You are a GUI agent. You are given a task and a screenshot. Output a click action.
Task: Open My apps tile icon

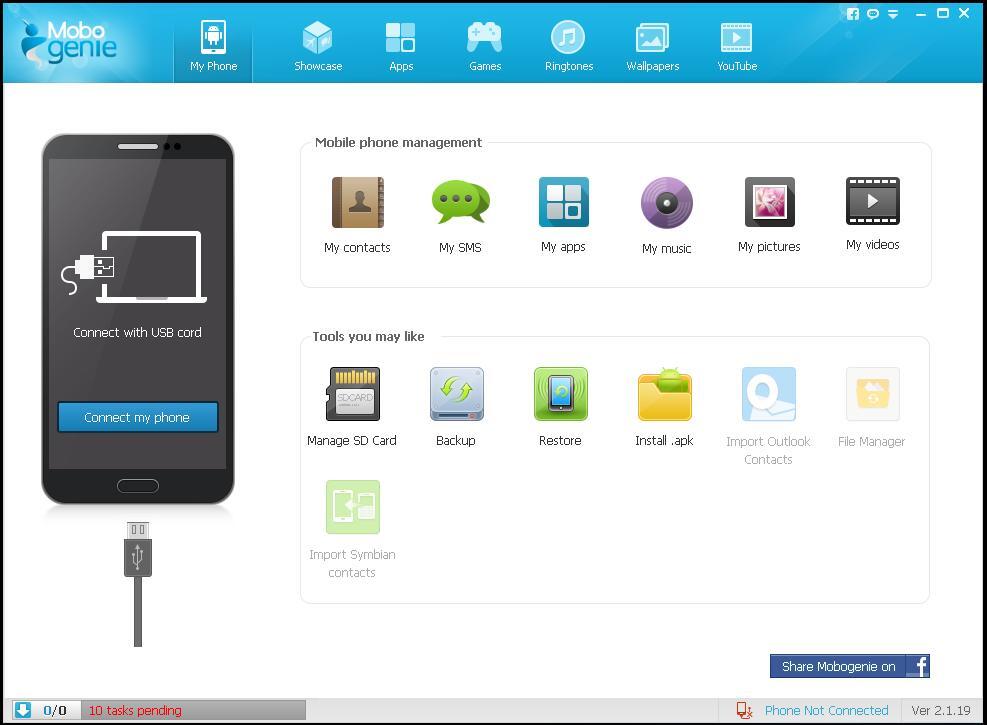(x=563, y=202)
